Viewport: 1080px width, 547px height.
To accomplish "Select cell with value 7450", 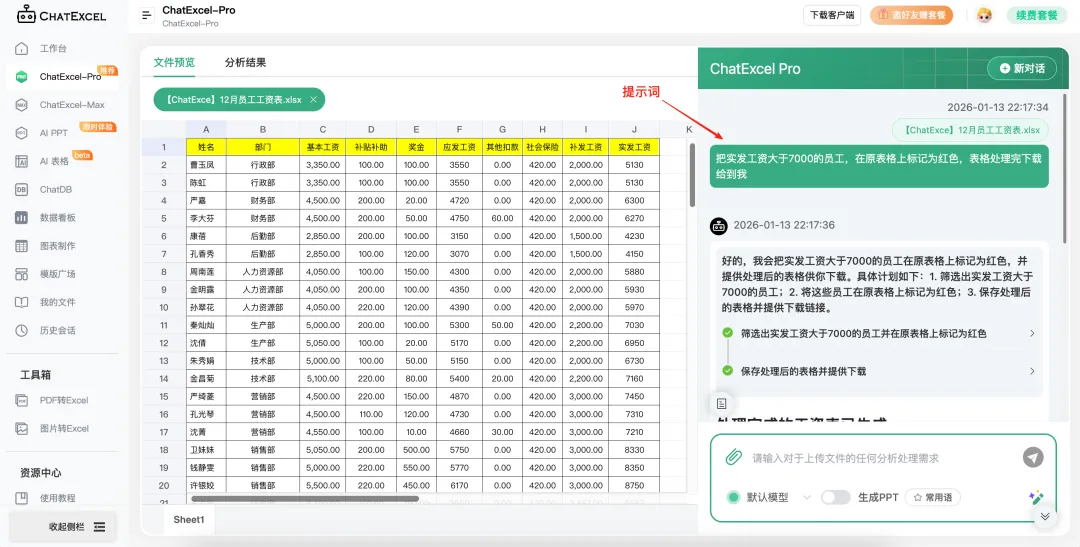I will coord(634,396).
